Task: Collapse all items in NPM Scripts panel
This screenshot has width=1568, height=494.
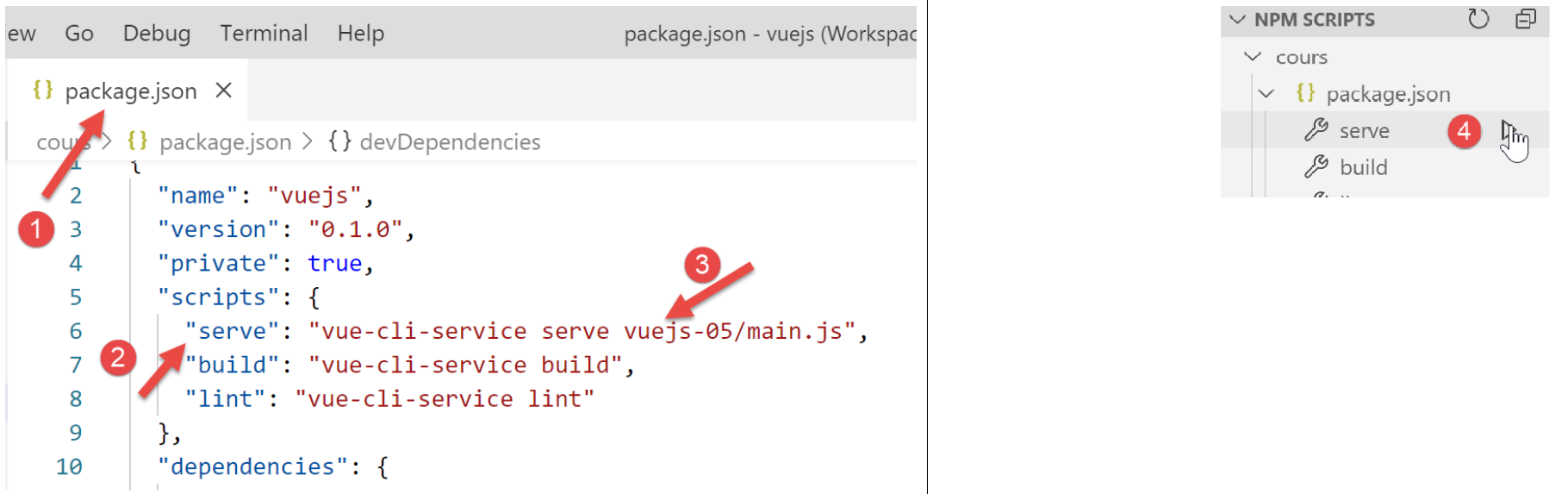Action: point(1525,19)
